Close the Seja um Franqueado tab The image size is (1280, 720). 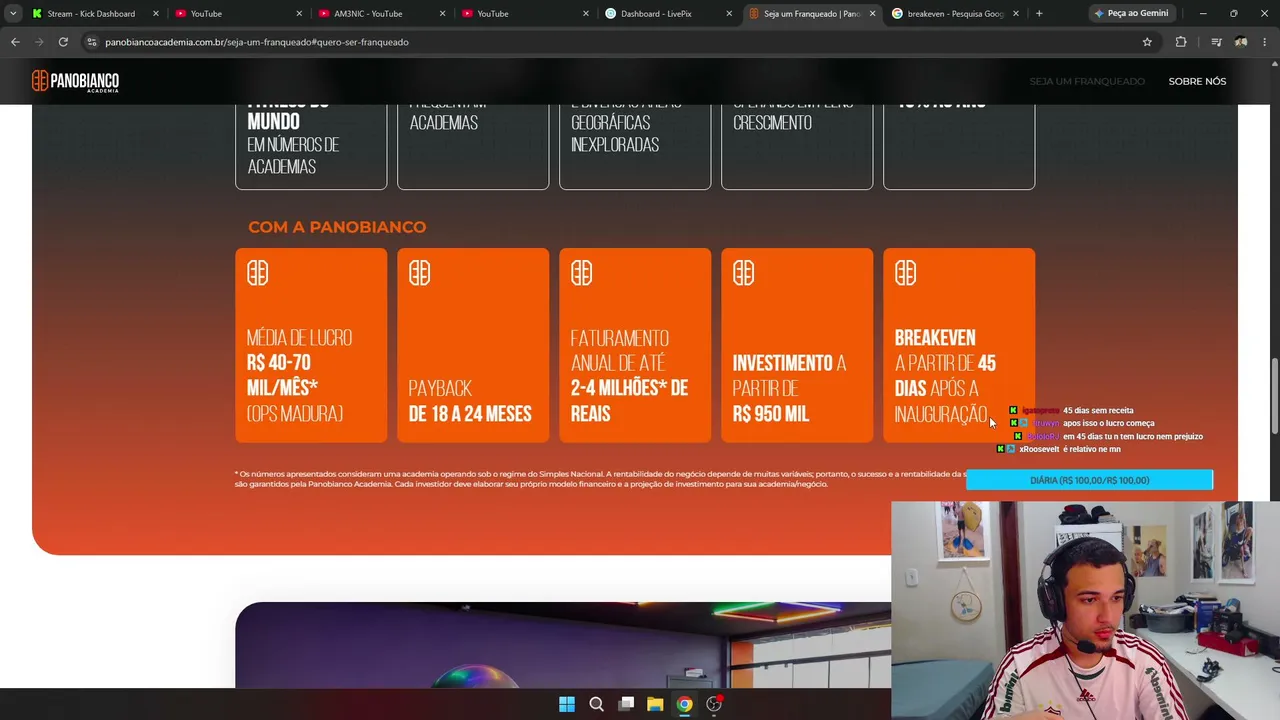pyautogui.click(x=872, y=14)
